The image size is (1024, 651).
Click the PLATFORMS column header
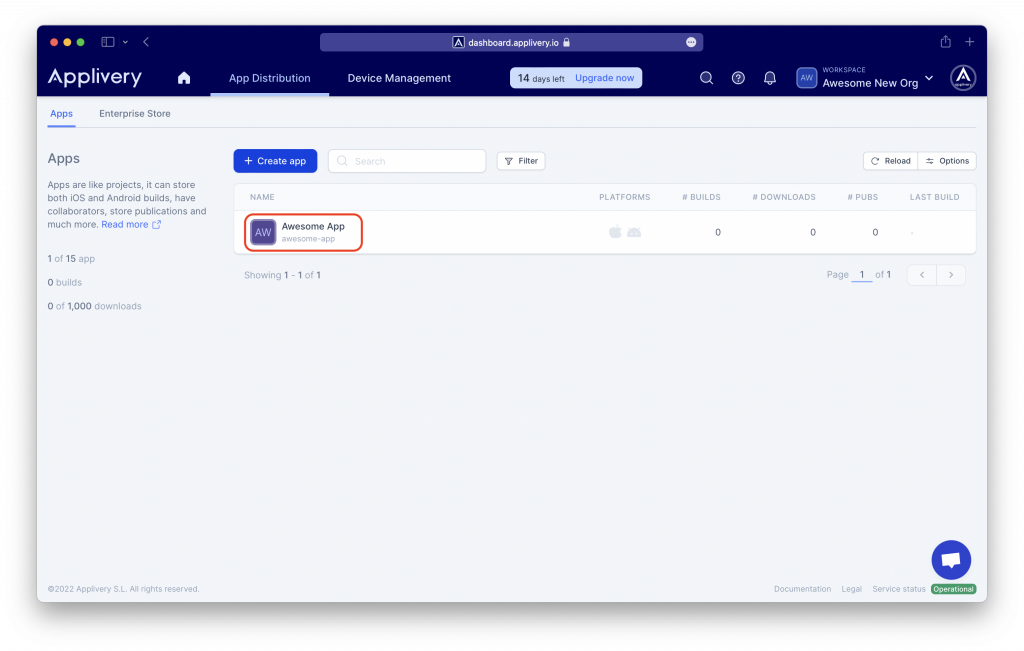pyautogui.click(x=624, y=197)
